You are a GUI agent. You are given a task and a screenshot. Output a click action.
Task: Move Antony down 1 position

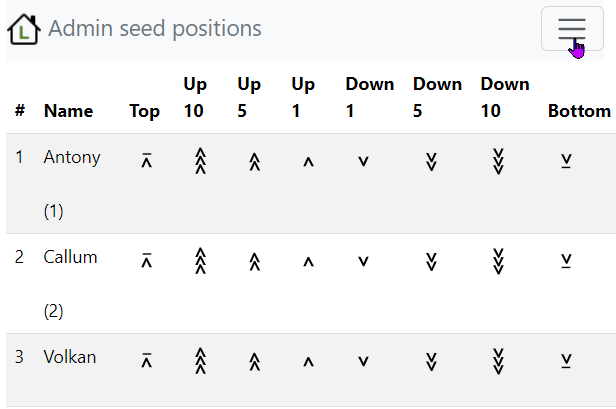pyautogui.click(x=363, y=161)
